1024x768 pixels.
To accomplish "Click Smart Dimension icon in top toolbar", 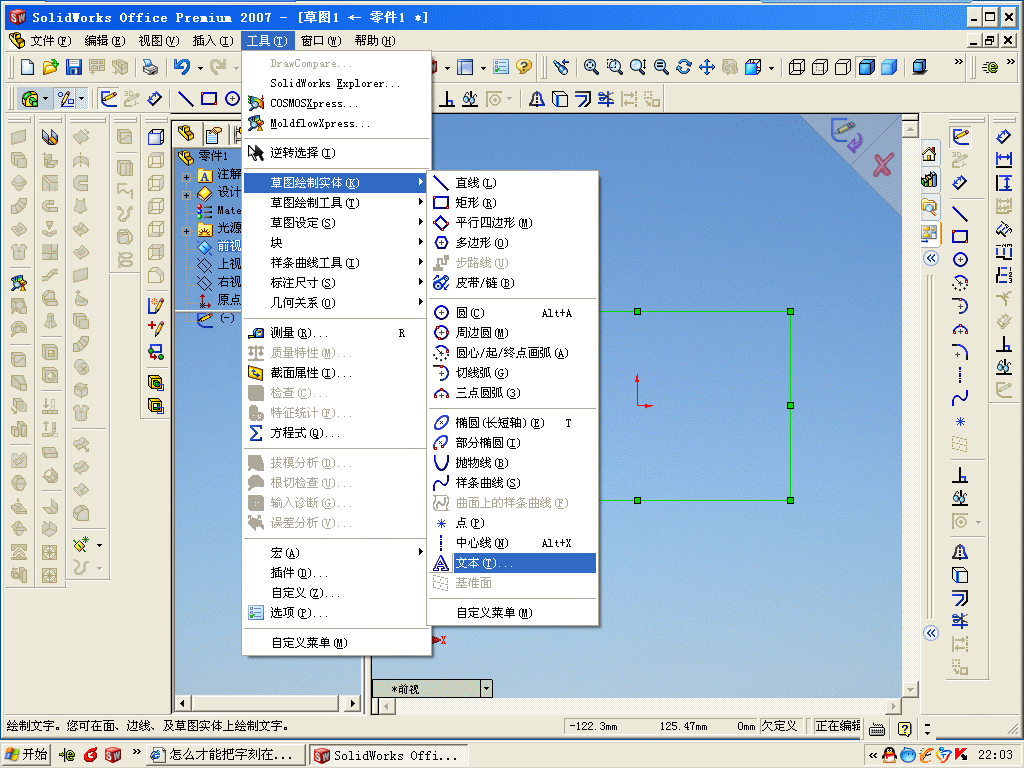I will 154,99.
